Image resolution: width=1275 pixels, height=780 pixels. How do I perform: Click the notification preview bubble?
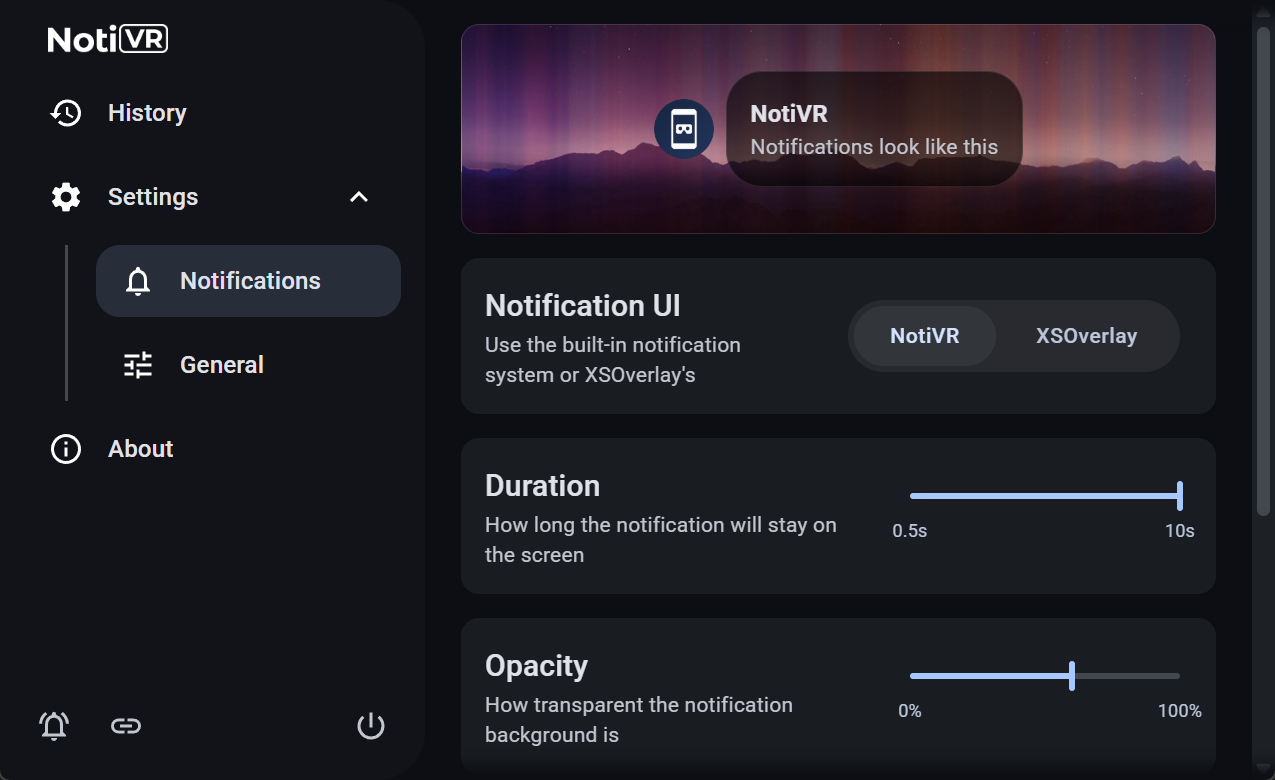[x=874, y=129]
